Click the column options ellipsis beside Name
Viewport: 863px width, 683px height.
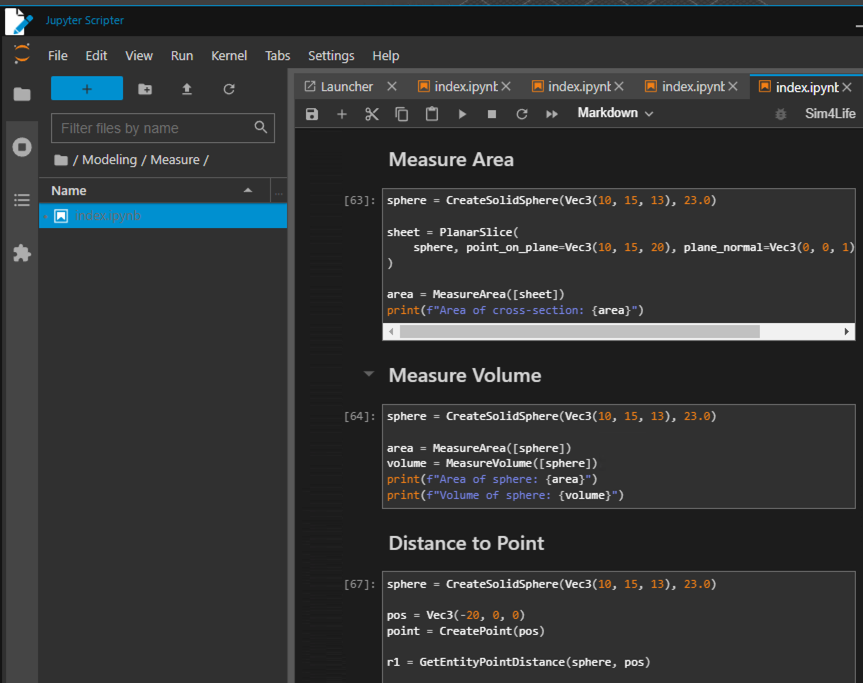279,193
